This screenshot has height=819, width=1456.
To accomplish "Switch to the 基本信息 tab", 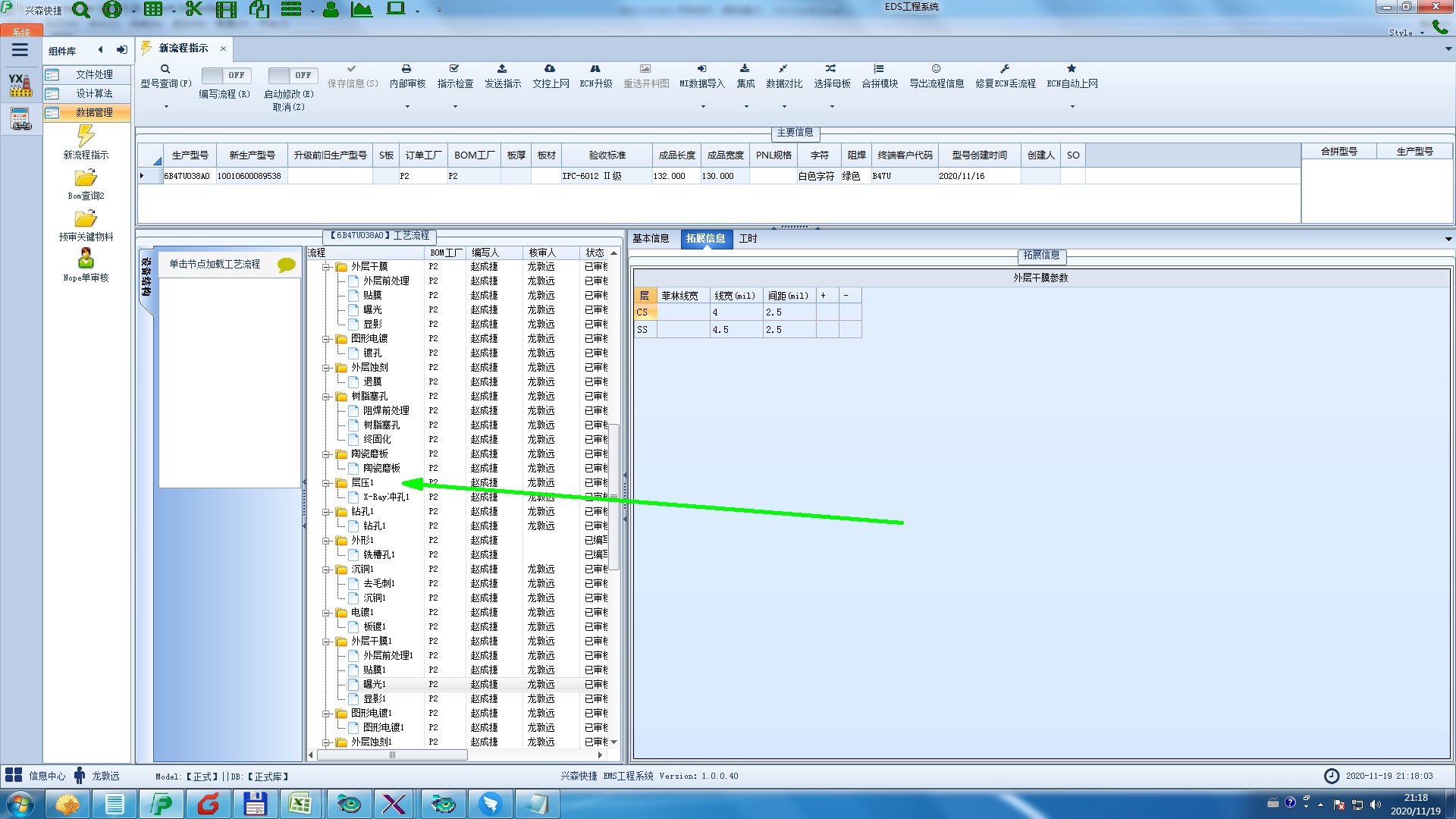I will (x=651, y=238).
